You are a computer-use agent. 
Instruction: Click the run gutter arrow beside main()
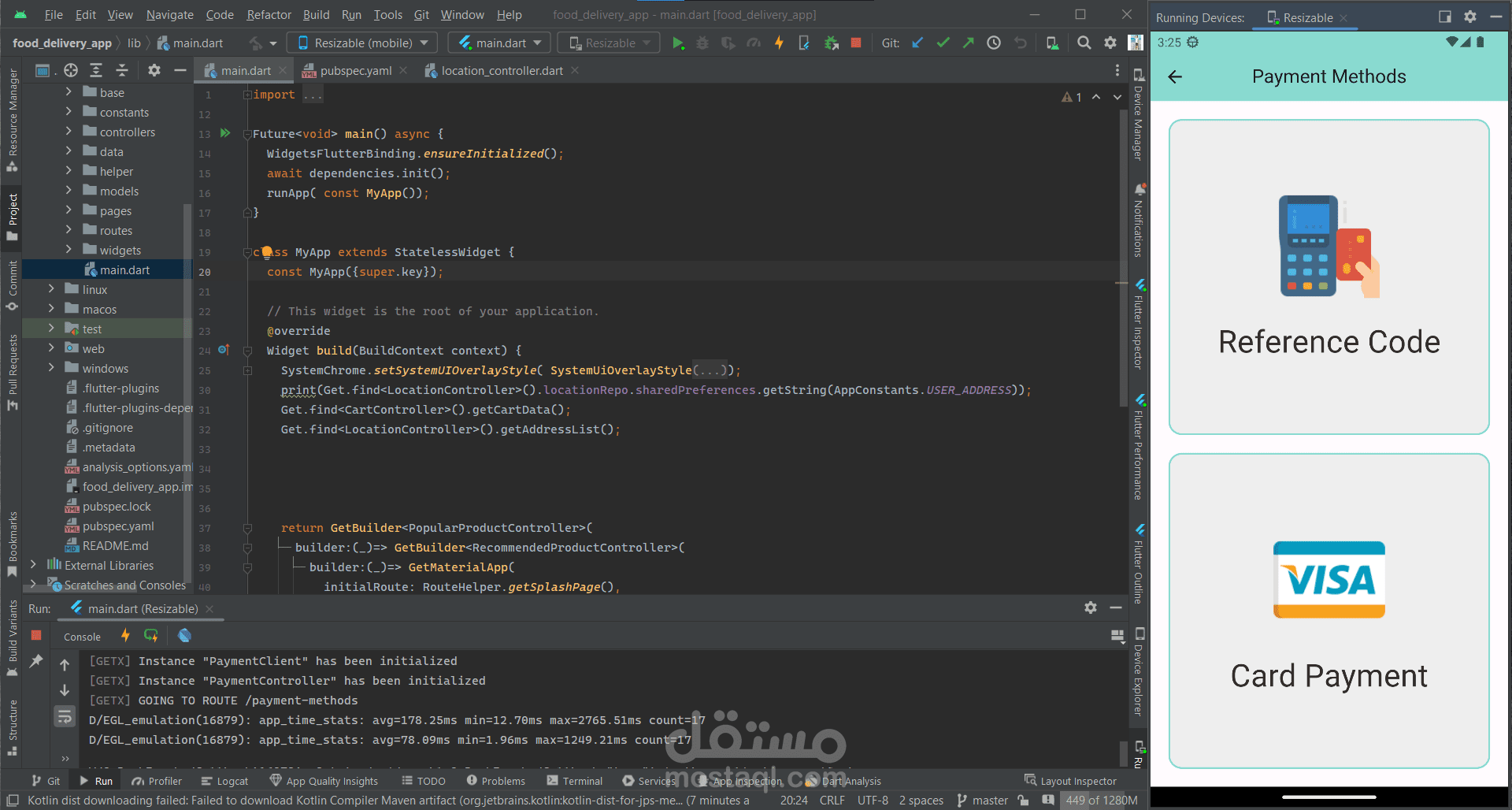pyautogui.click(x=225, y=133)
